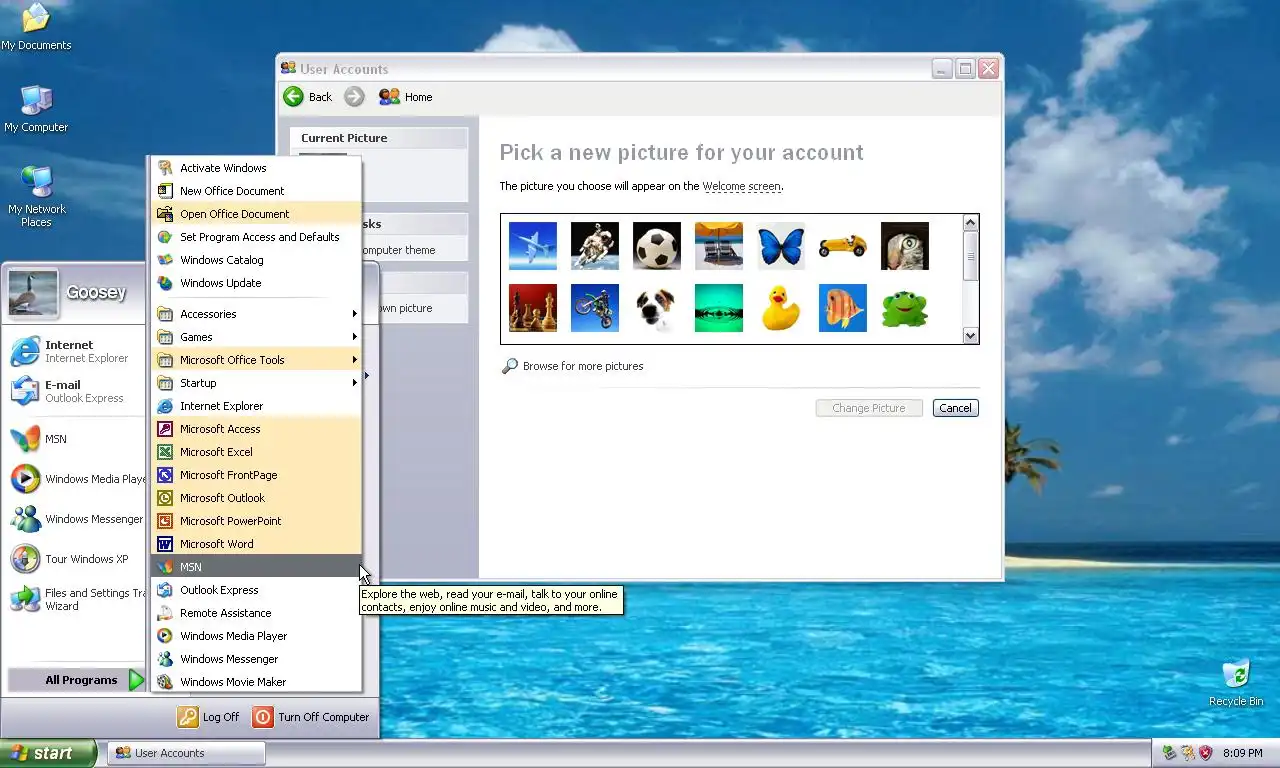Select My Network Places desktop icon
This screenshot has height=768, width=1280.
coord(37,196)
